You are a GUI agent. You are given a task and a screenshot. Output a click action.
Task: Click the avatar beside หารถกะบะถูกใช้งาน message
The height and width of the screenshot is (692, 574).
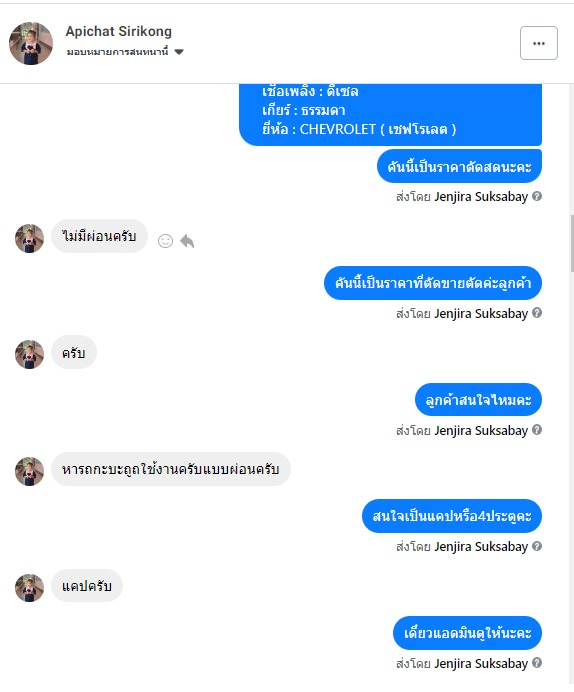click(30, 471)
